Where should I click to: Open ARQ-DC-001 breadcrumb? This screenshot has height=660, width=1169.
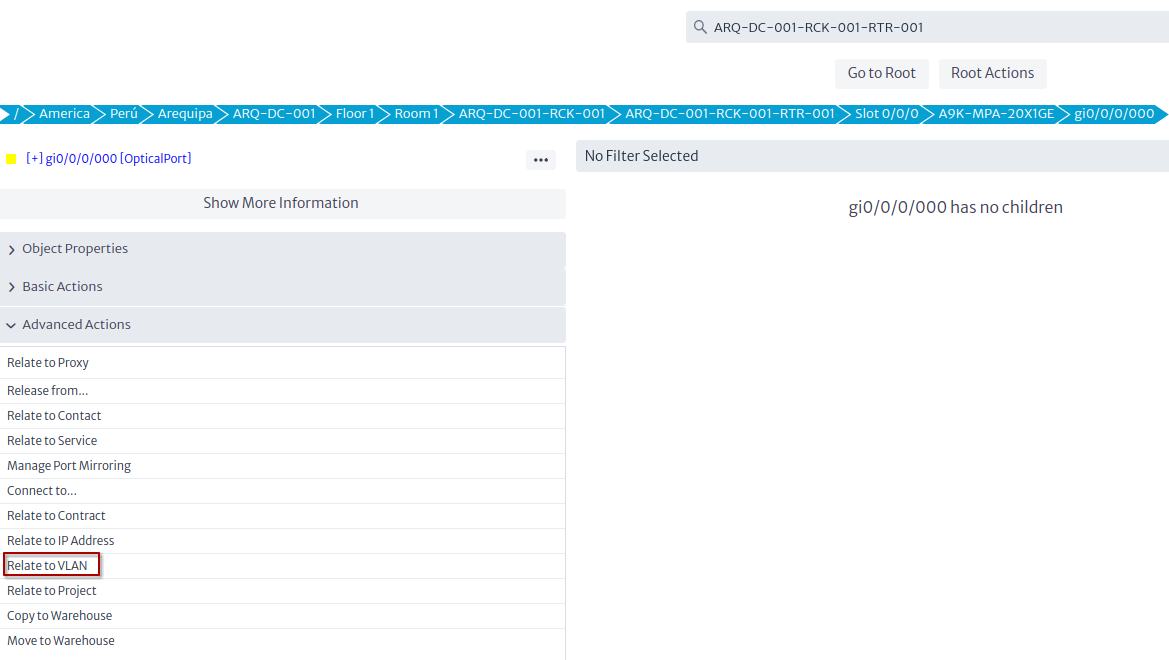[x=274, y=114]
